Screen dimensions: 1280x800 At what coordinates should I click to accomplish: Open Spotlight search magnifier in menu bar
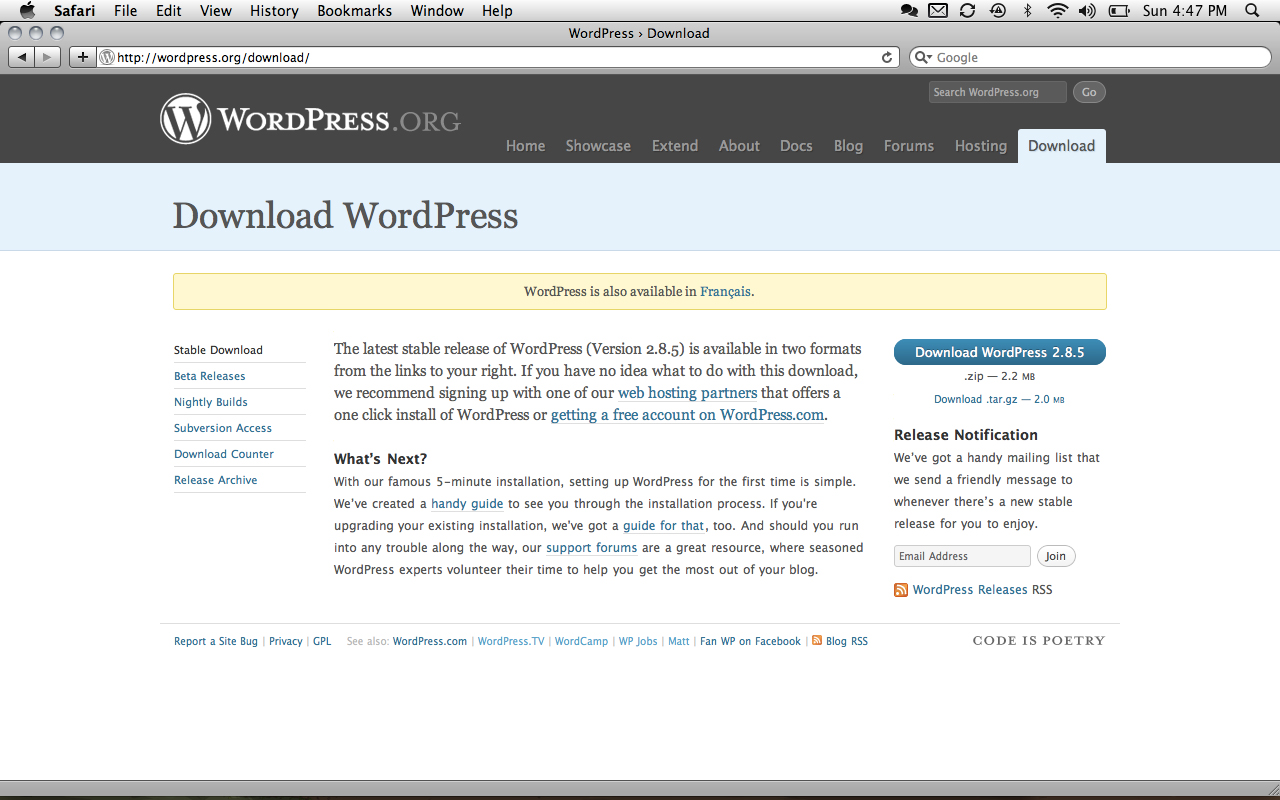click(1252, 11)
